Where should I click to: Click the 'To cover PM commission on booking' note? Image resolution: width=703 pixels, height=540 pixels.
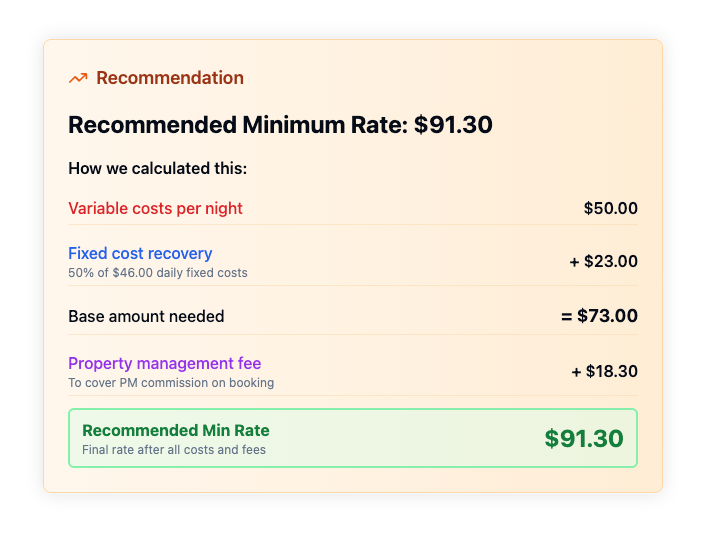point(171,383)
